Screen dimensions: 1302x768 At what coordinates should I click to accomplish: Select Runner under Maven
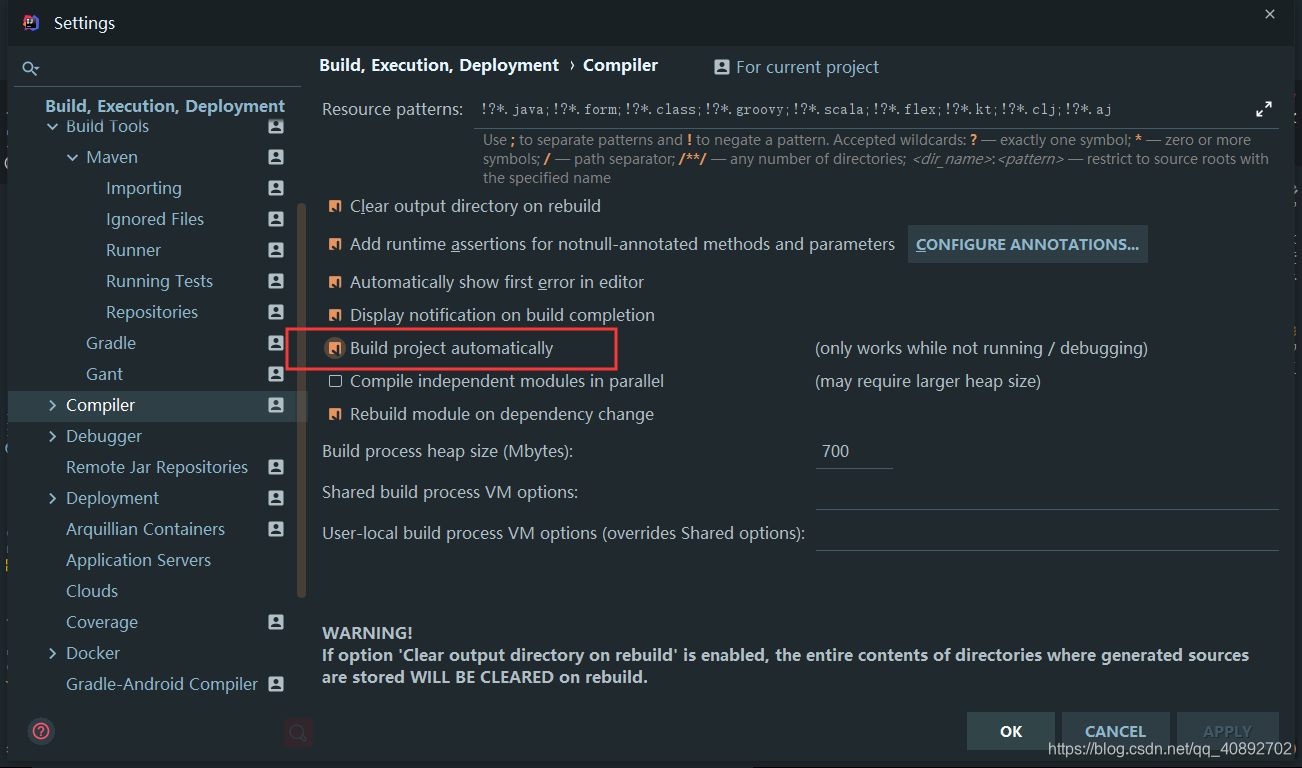click(133, 250)
